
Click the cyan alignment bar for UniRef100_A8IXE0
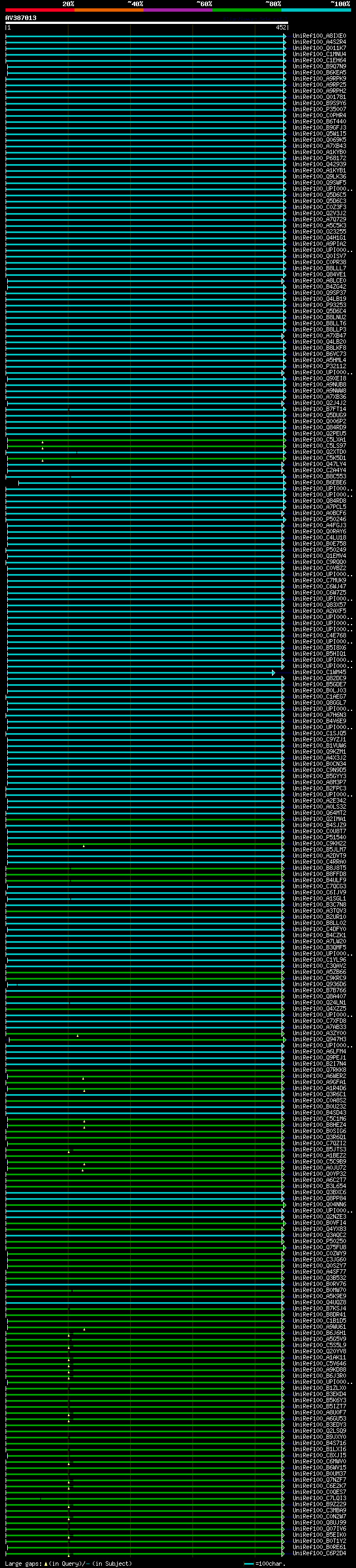click(x=145, y=36)
